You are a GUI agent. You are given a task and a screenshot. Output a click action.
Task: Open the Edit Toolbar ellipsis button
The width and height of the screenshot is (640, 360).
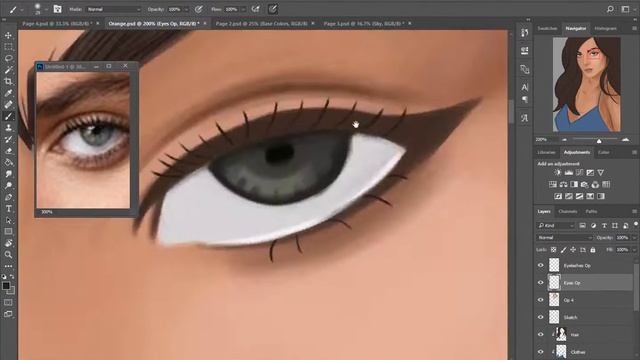8,266
